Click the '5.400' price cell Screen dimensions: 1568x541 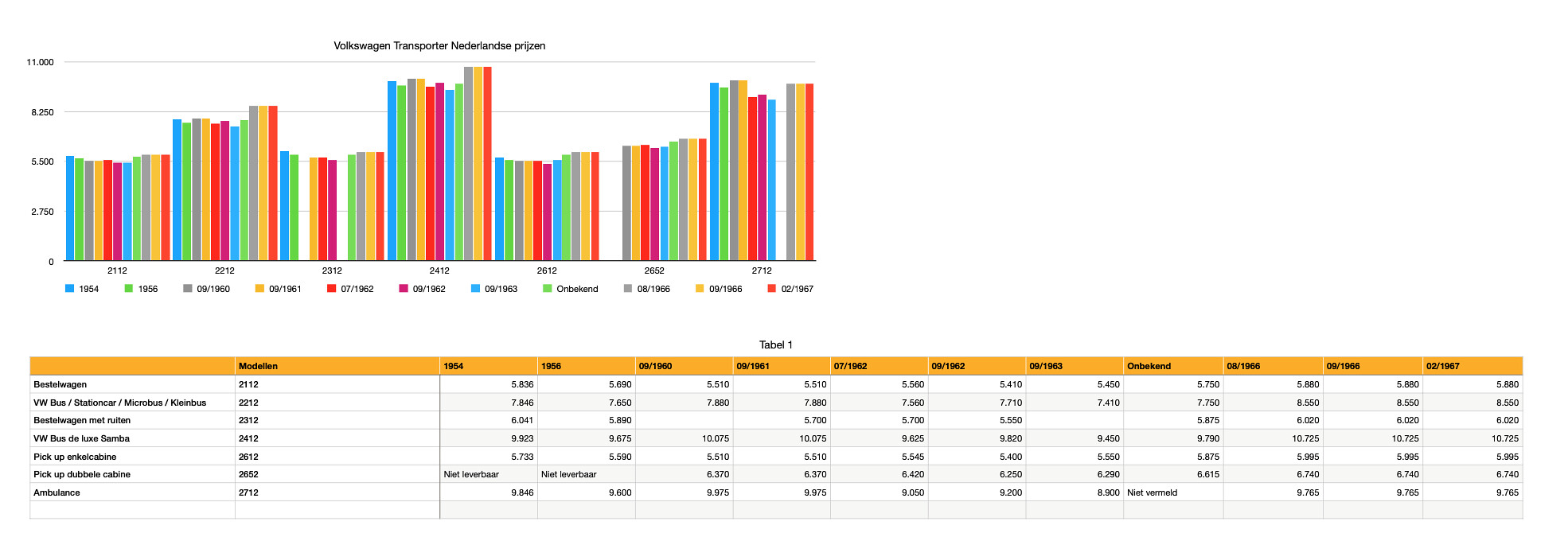coord(977,457)
